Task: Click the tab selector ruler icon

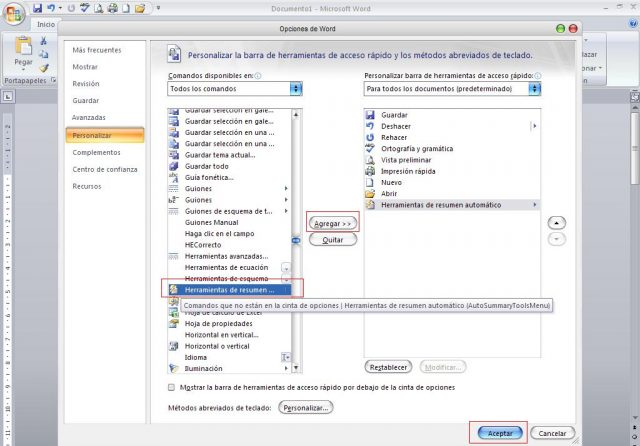Action: [8, 97]
